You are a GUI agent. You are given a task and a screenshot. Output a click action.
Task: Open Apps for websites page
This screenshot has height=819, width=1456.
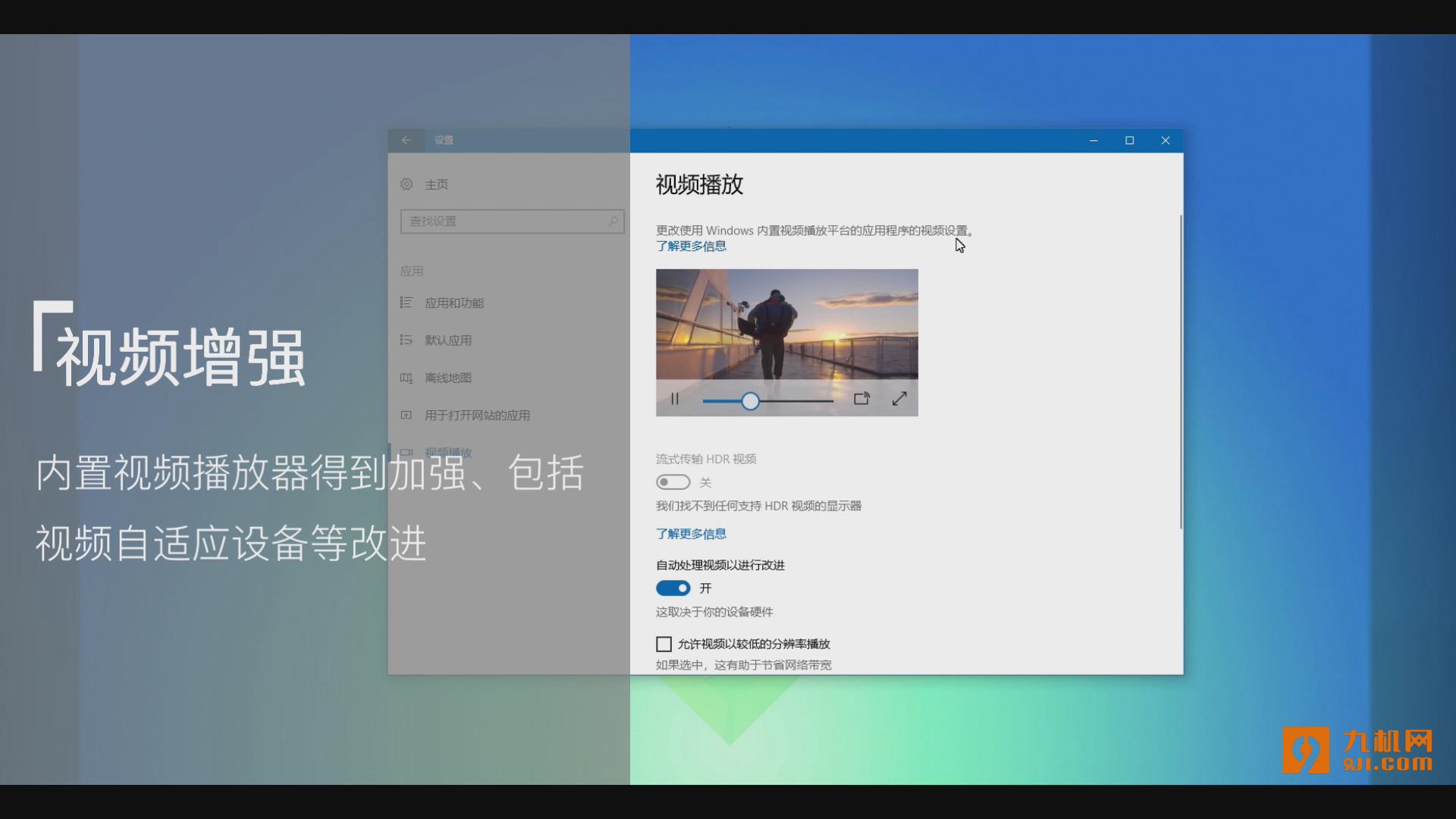pos(476,416)
